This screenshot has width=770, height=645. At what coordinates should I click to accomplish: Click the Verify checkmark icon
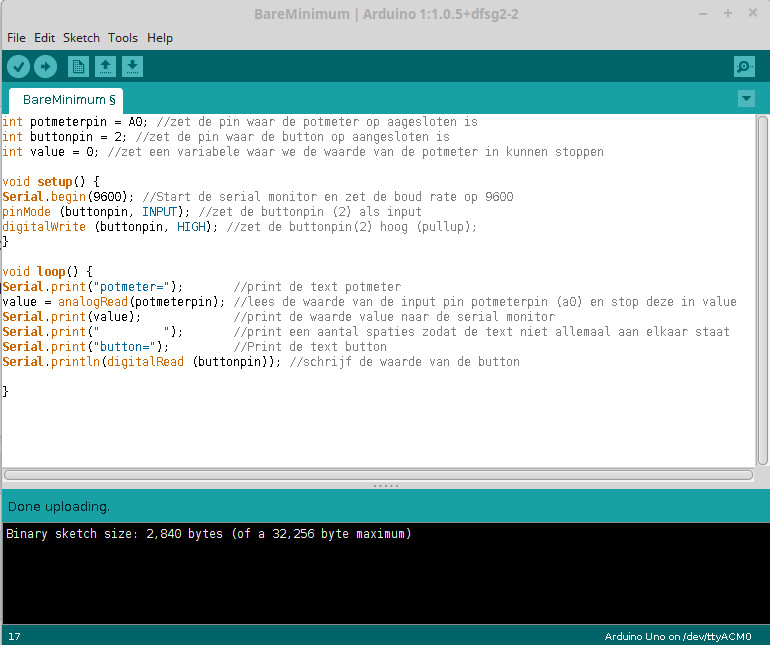[18, 67]
